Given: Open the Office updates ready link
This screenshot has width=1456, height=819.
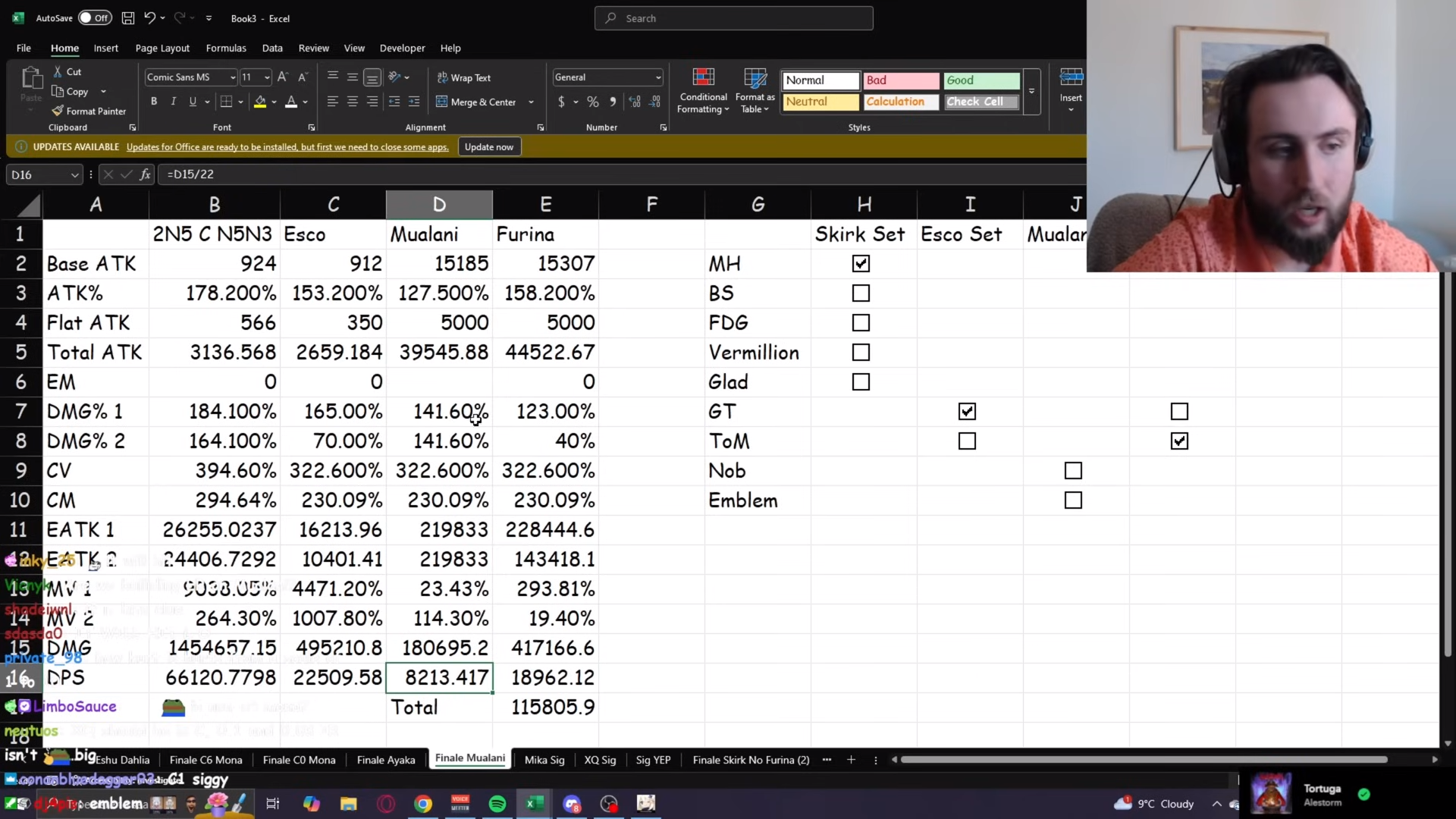Looking at the screenshot, I should tap(287, 147).
